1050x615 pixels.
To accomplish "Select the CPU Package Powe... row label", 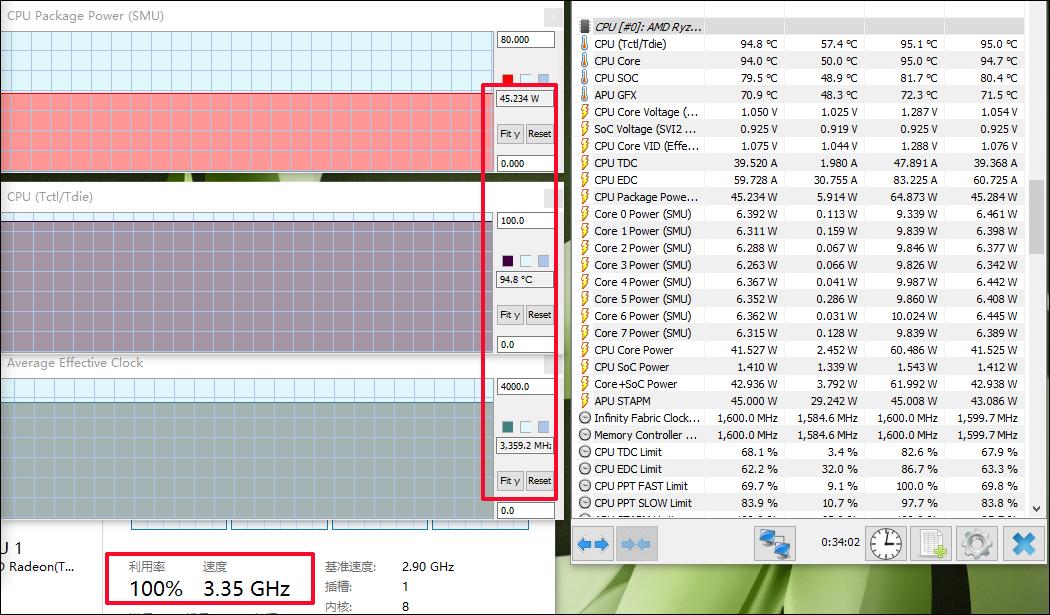I will coord(646,197).
